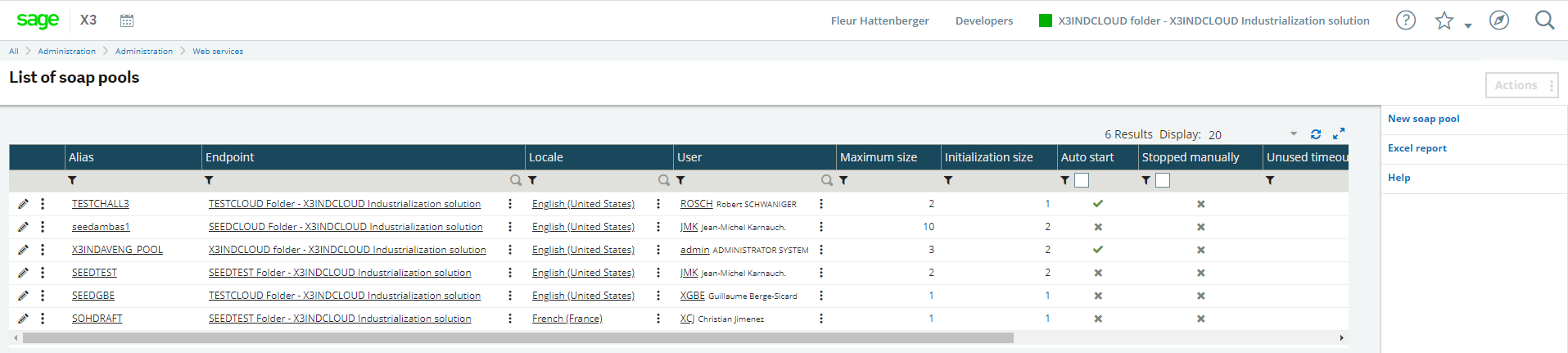The width and height of the screenshot is (1568, 353).
Task: Go to the Administration breadcrumb link
Action: [x=66, y=51]
